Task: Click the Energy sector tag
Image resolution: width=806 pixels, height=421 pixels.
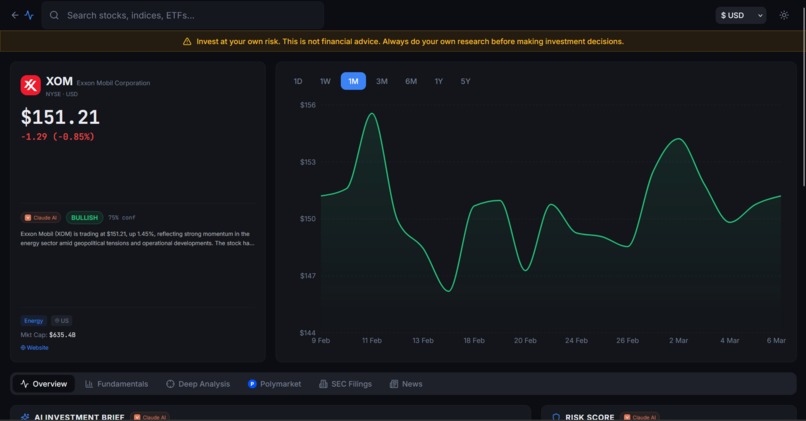Action: click(33, 321)
